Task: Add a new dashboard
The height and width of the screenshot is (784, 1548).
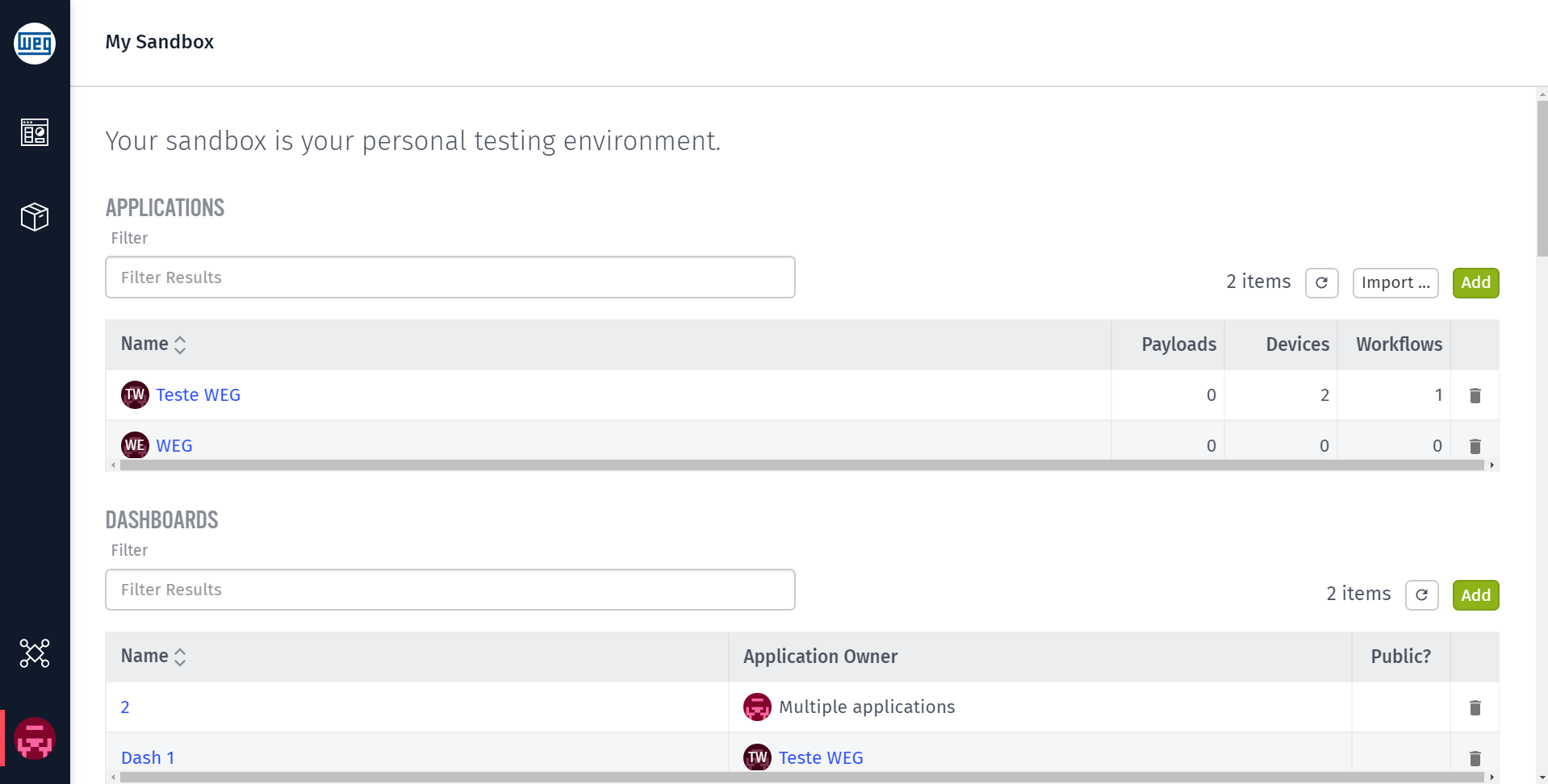Action: point(1475,595)
